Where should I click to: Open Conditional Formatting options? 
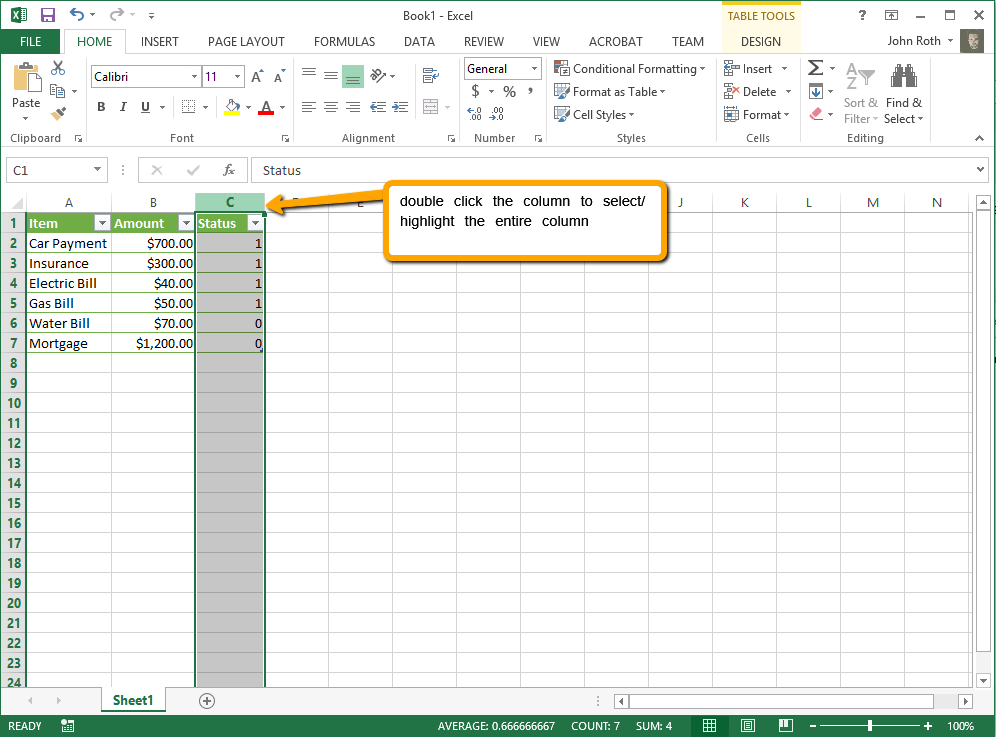630,68
